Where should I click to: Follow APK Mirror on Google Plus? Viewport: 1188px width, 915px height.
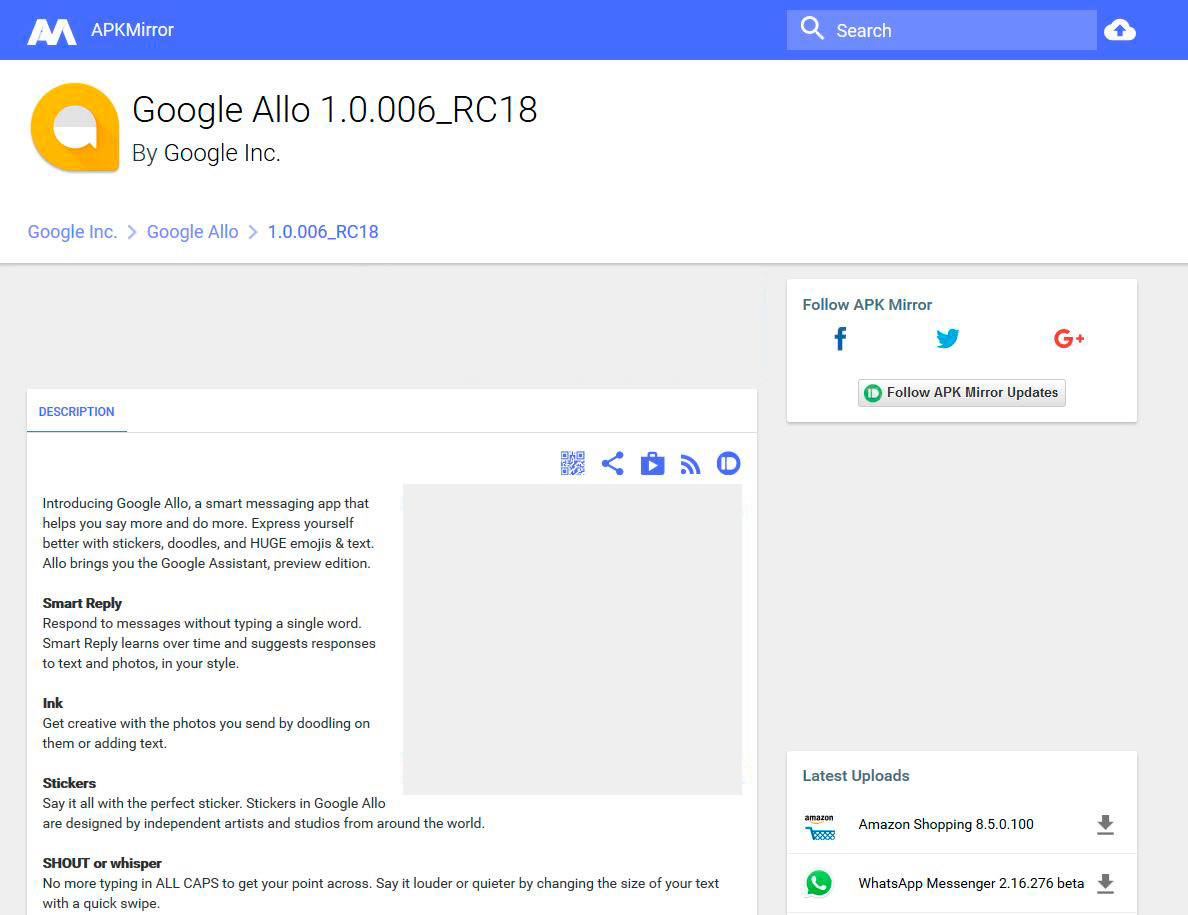click(x=1068, y=338)
